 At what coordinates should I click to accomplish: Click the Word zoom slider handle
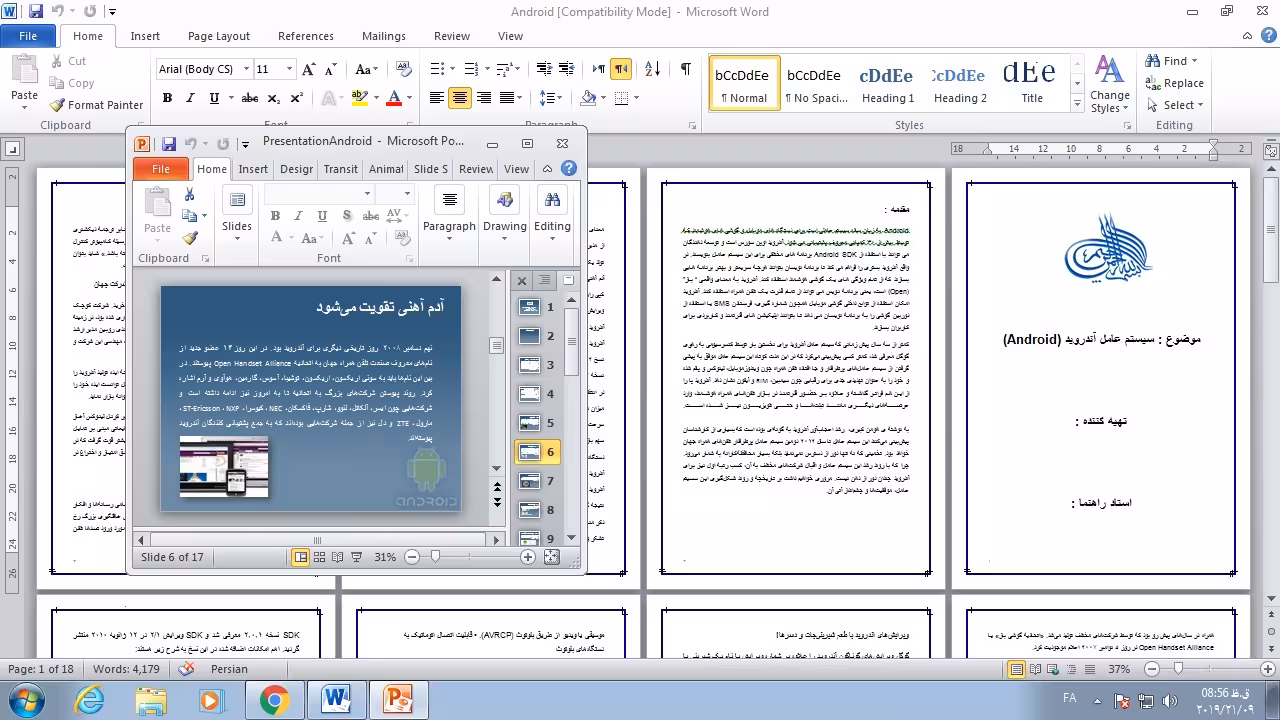pyautogui.click(x=1178, y=669)
